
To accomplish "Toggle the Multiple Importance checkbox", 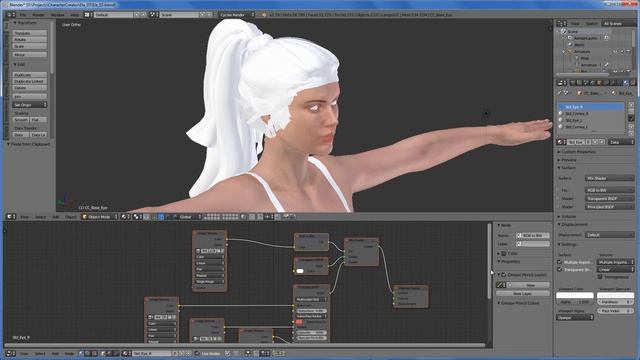I will (560, 262).
